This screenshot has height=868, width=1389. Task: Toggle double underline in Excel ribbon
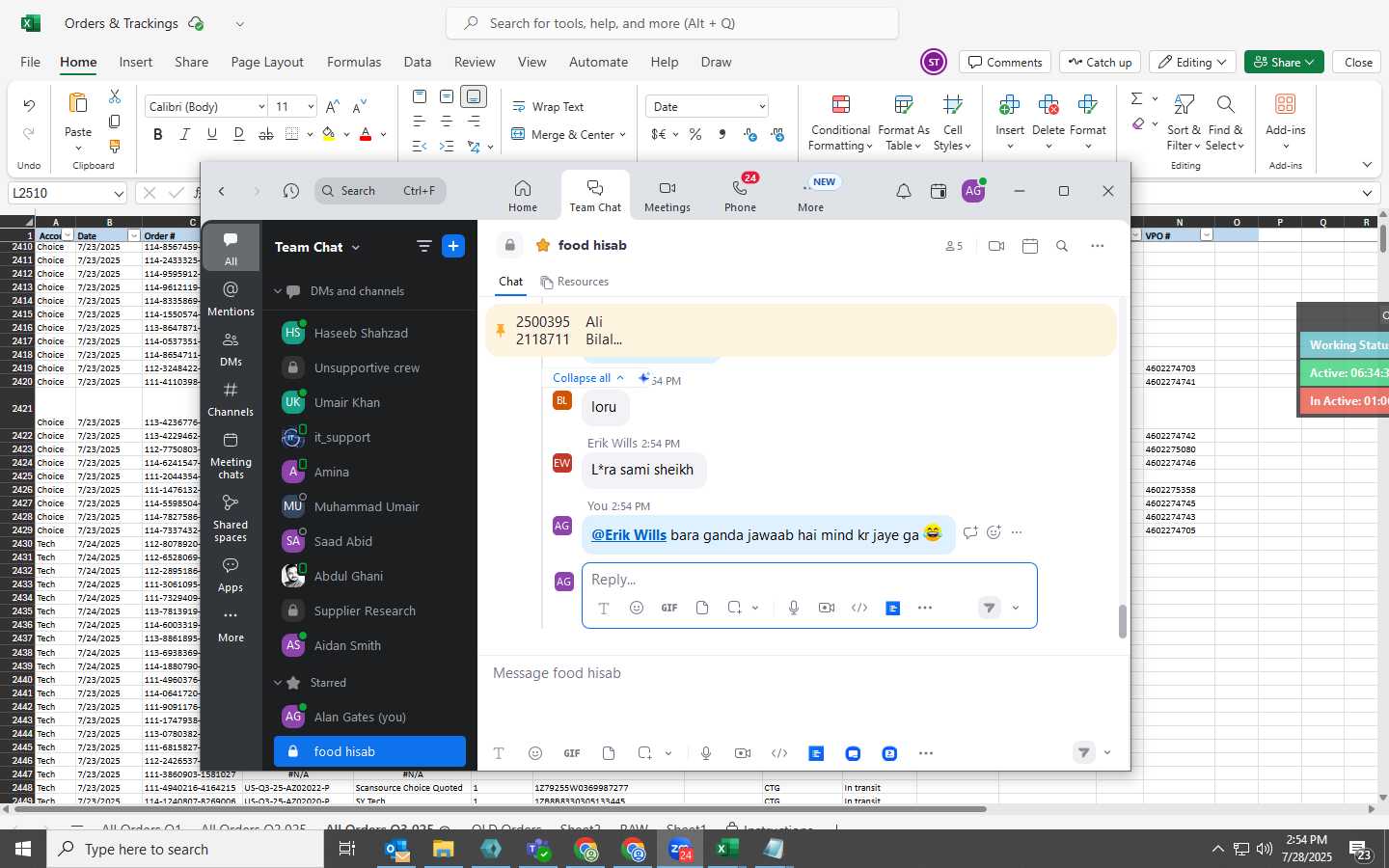(238, 134)
